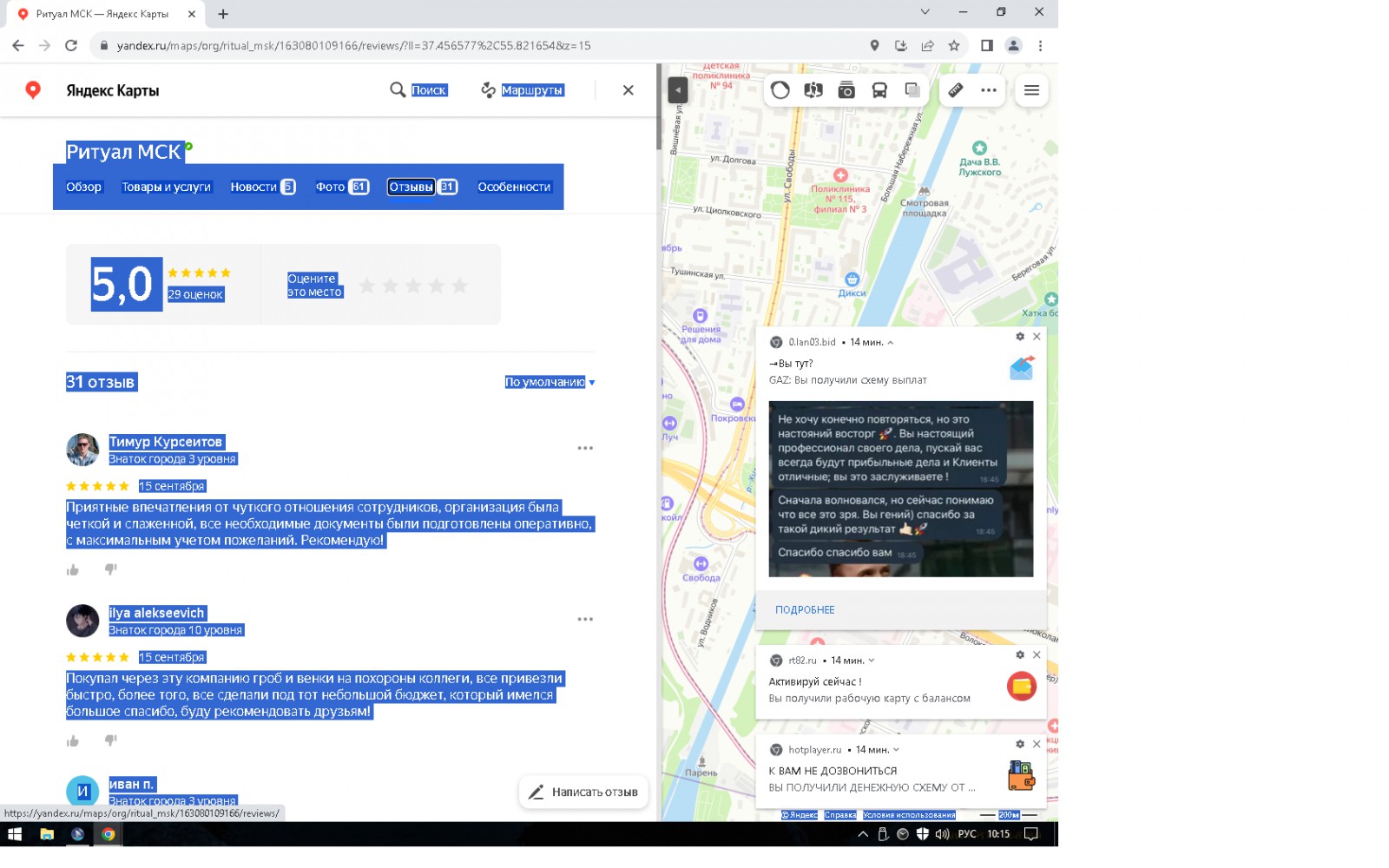Click Тимур Курсеитов's avatar photo
Image resolution: width=1389 pixels, height=868 pixels.
82,450
